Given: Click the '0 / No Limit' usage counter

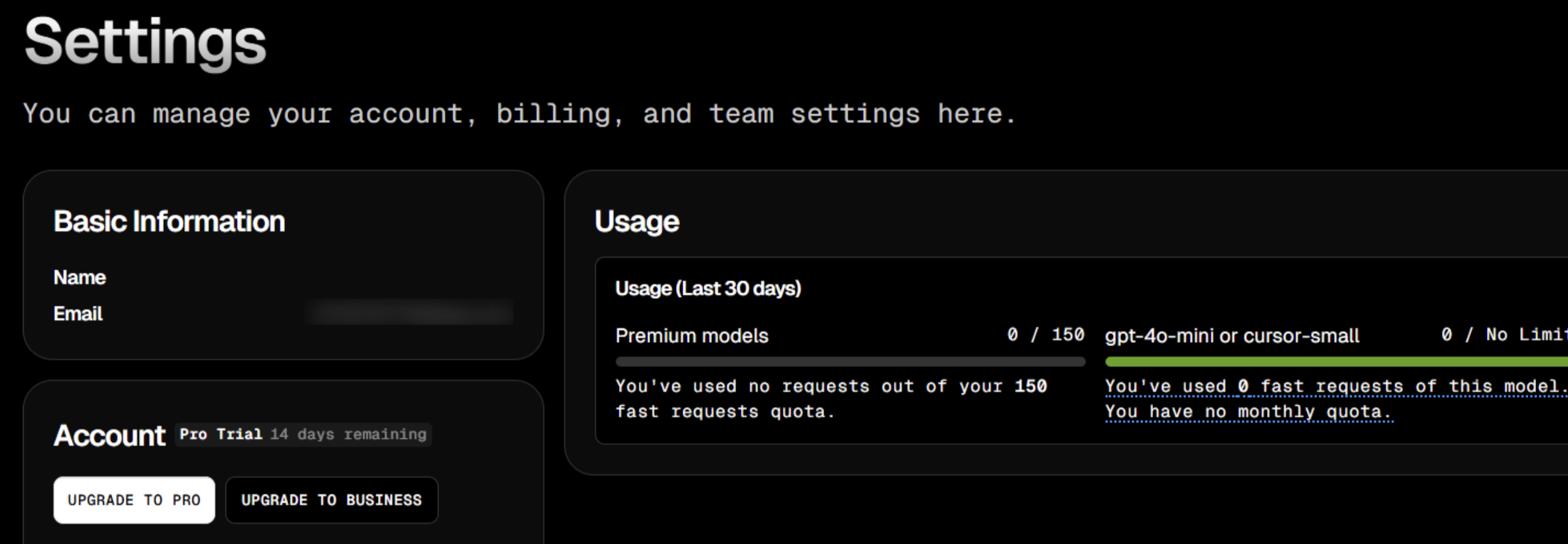Looking at the screenshot, I should 1503,335.
